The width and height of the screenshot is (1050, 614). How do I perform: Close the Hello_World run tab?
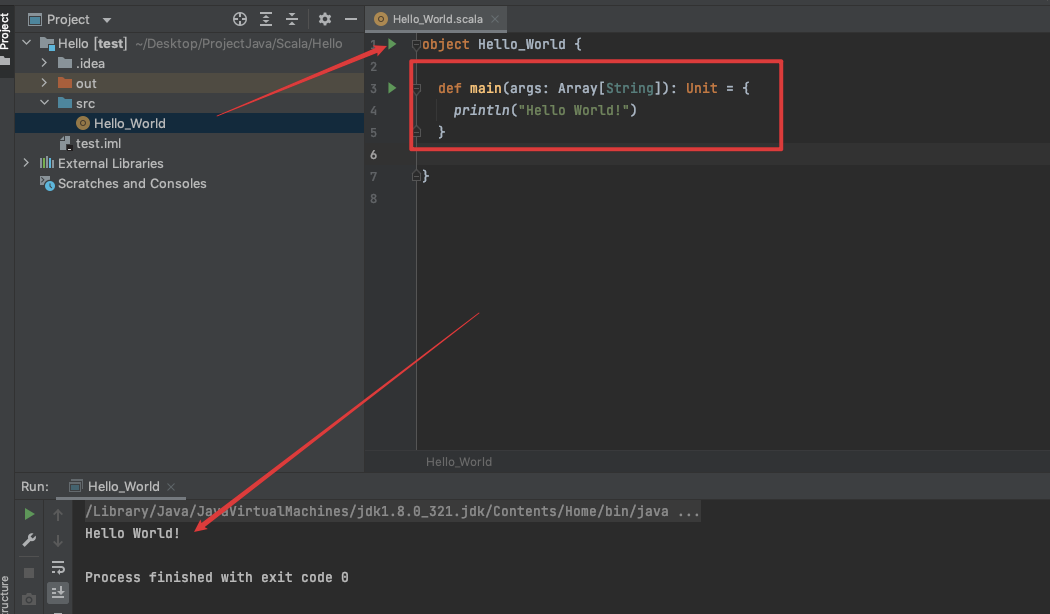171,487
